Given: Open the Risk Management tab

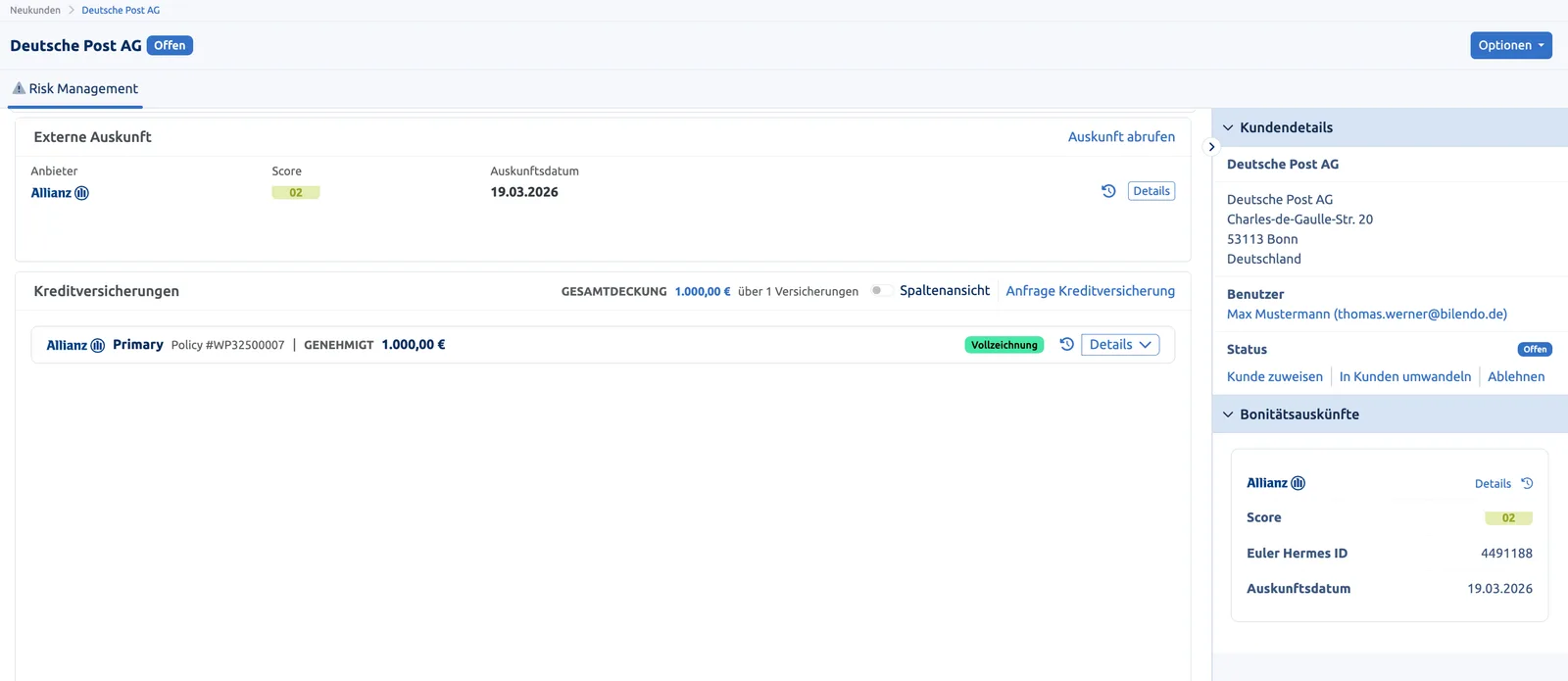Looking at the screenshot, I should tap(75, 88).
